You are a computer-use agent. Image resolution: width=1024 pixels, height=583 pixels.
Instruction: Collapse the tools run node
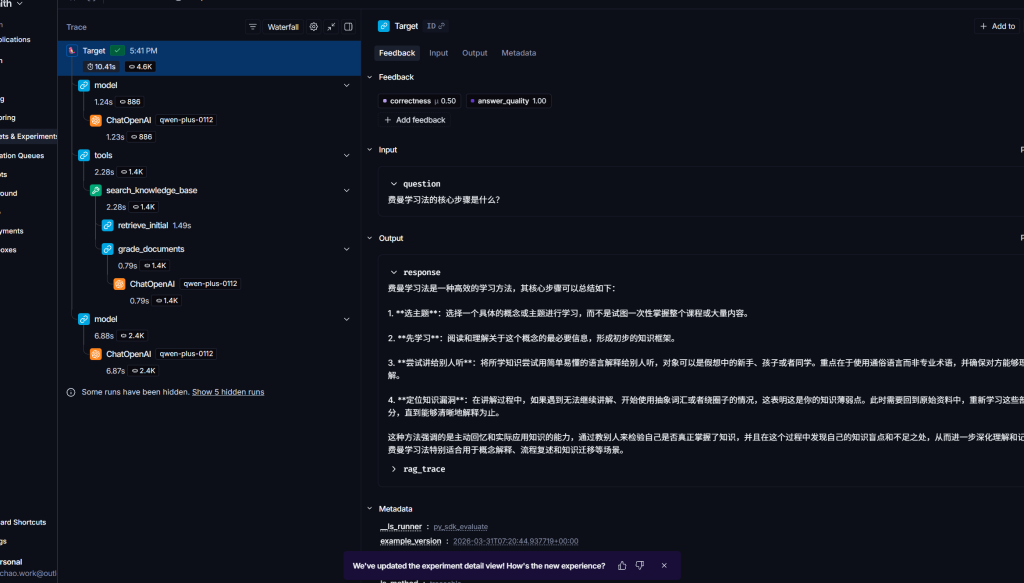tap(347, 155)
